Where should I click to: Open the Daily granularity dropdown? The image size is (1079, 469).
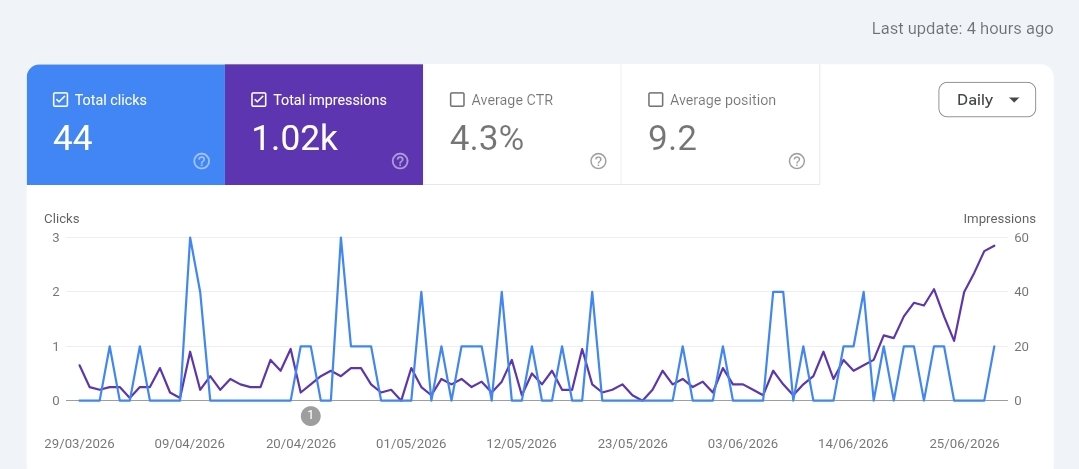pyautogui.click(x=987, y=100)
